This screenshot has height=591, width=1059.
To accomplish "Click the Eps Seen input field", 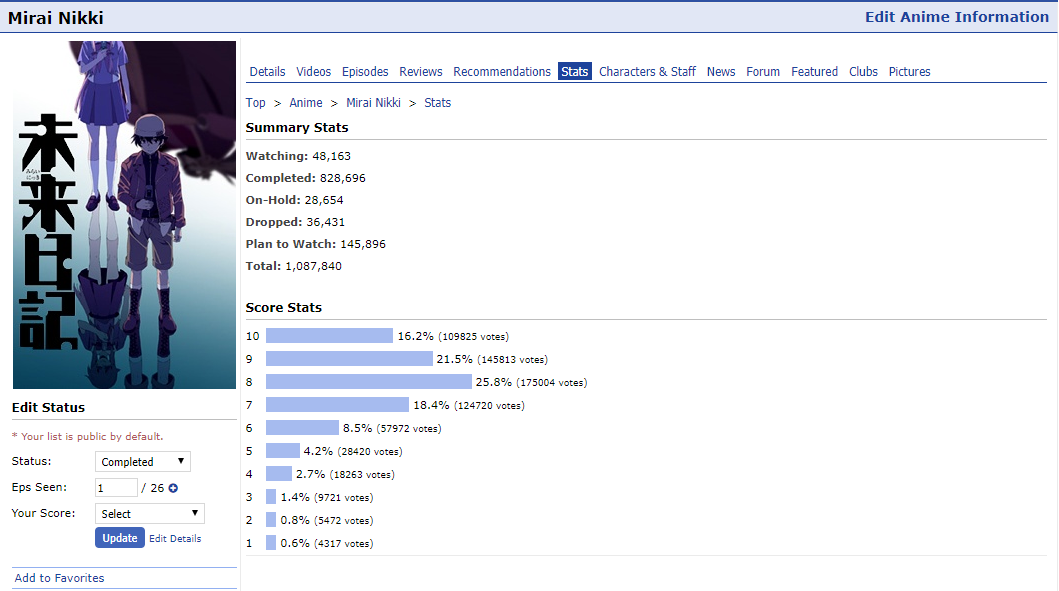I will click(x=116, y=488).
